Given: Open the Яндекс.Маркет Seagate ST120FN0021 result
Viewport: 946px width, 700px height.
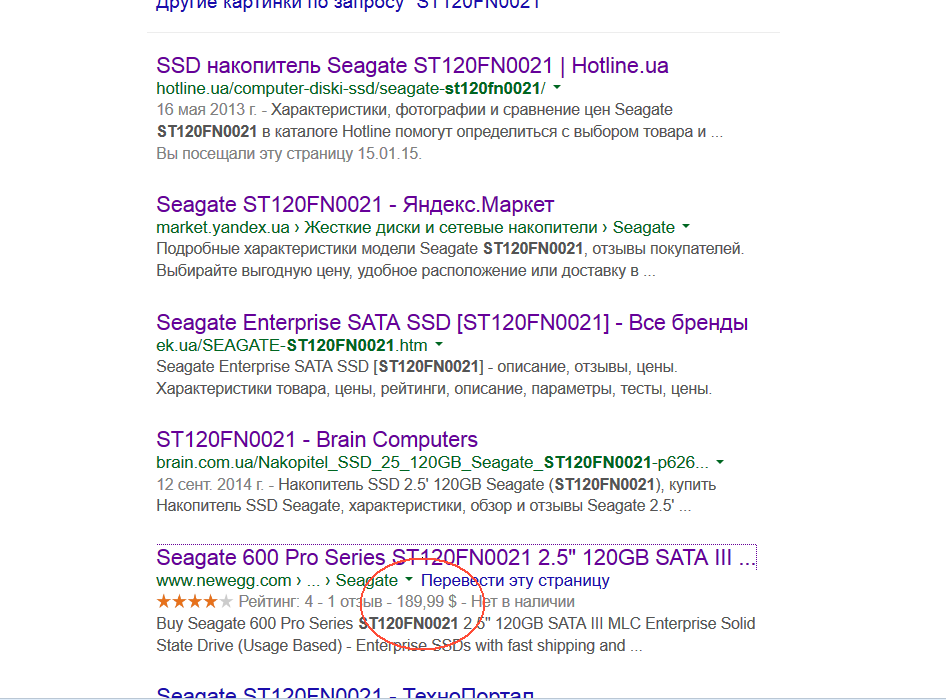Looking at the screenshot, I should coord(355,205).
